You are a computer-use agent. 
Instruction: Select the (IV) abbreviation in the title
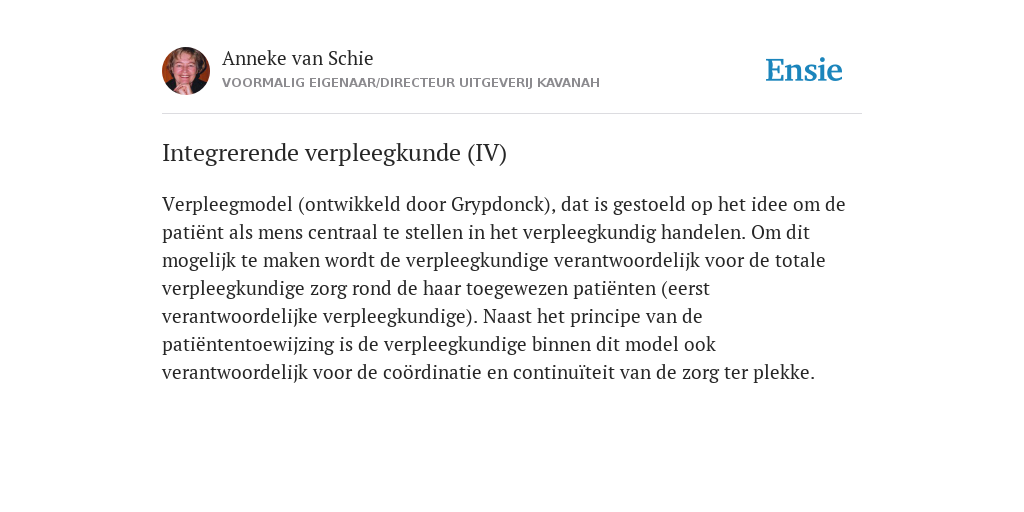click(x=487, y=153)
